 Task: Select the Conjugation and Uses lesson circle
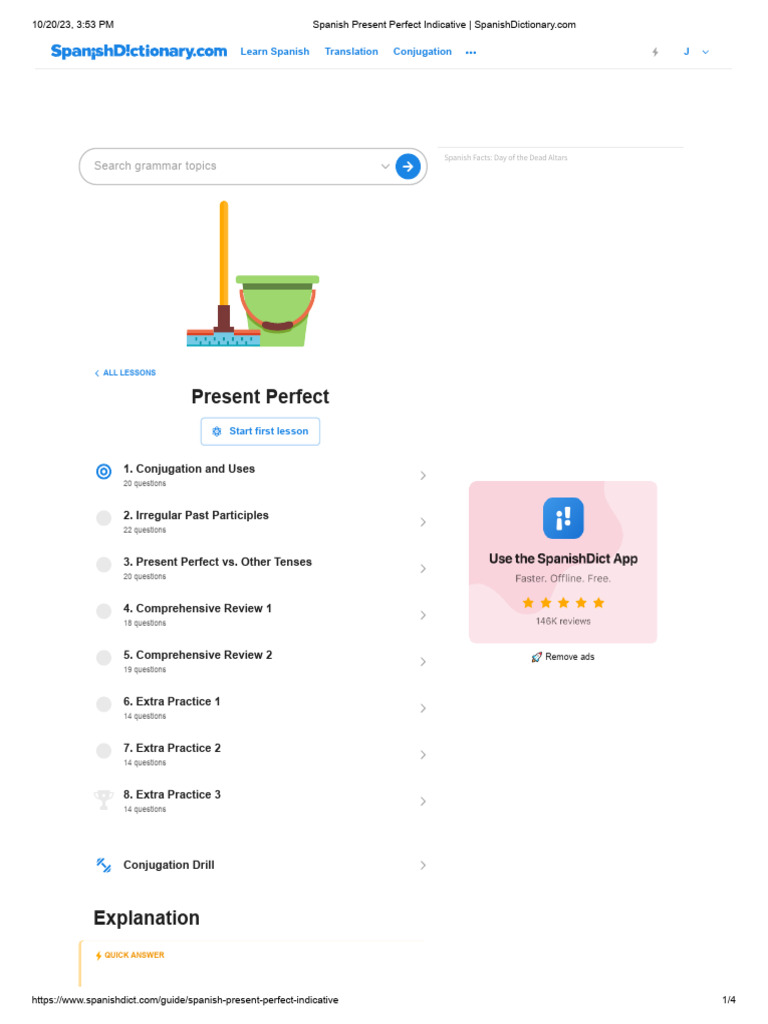coord(104,472)
